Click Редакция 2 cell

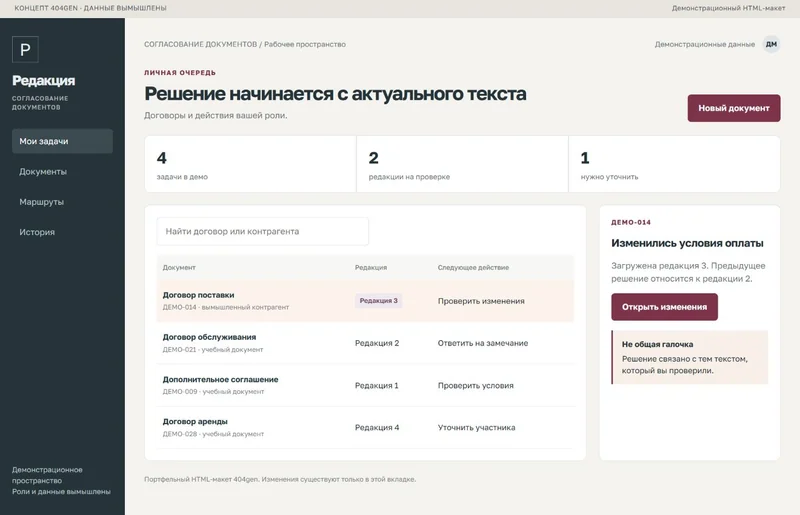click(x=377, y=343)
